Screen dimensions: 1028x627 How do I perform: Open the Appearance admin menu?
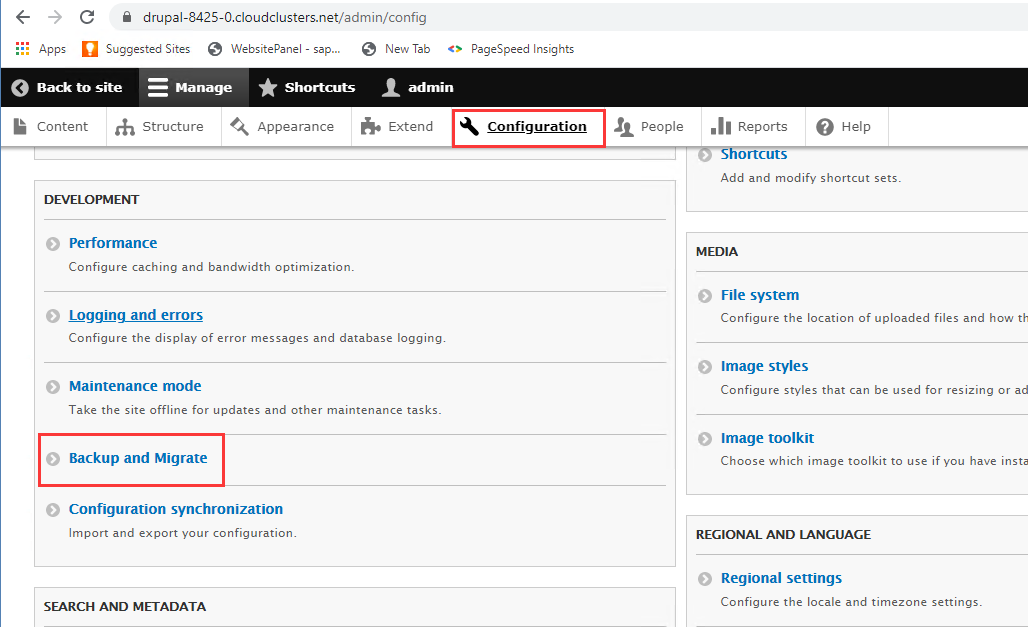[283, 127]
